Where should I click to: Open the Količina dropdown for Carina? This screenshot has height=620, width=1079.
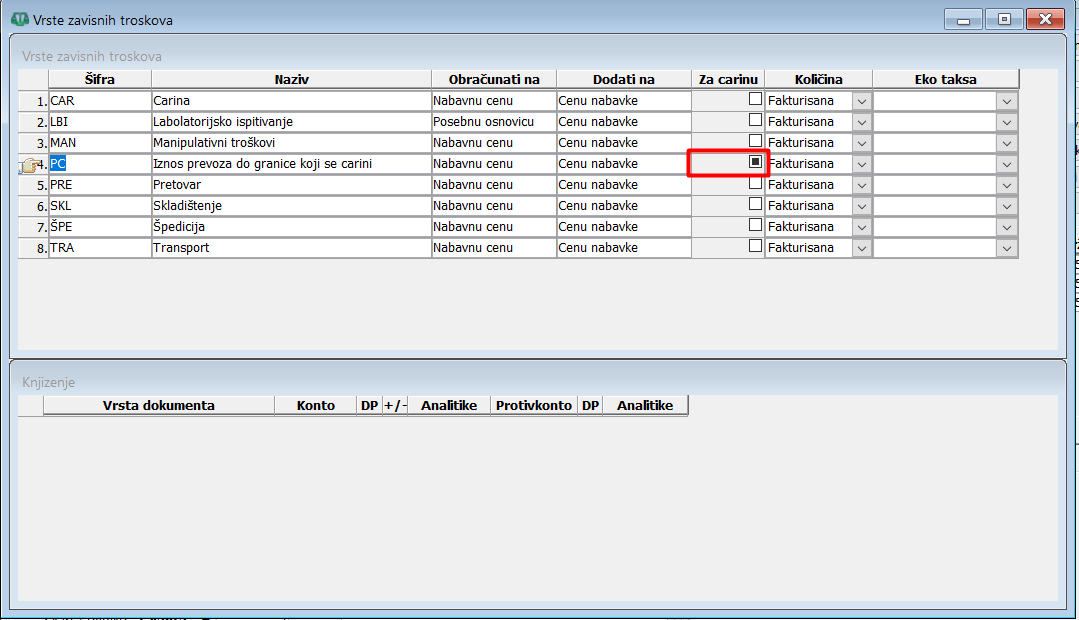[x=862, y=101]
